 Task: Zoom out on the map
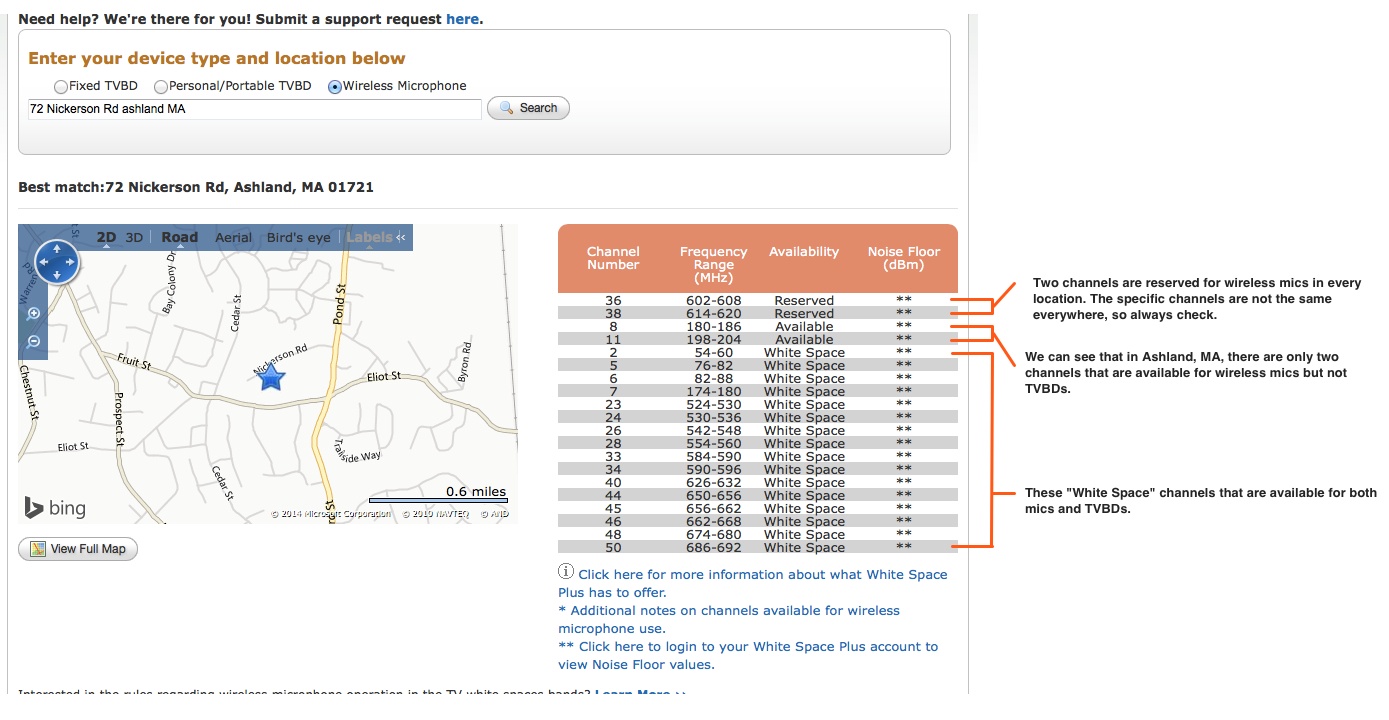pyautogui.click(x=34, y=341)
